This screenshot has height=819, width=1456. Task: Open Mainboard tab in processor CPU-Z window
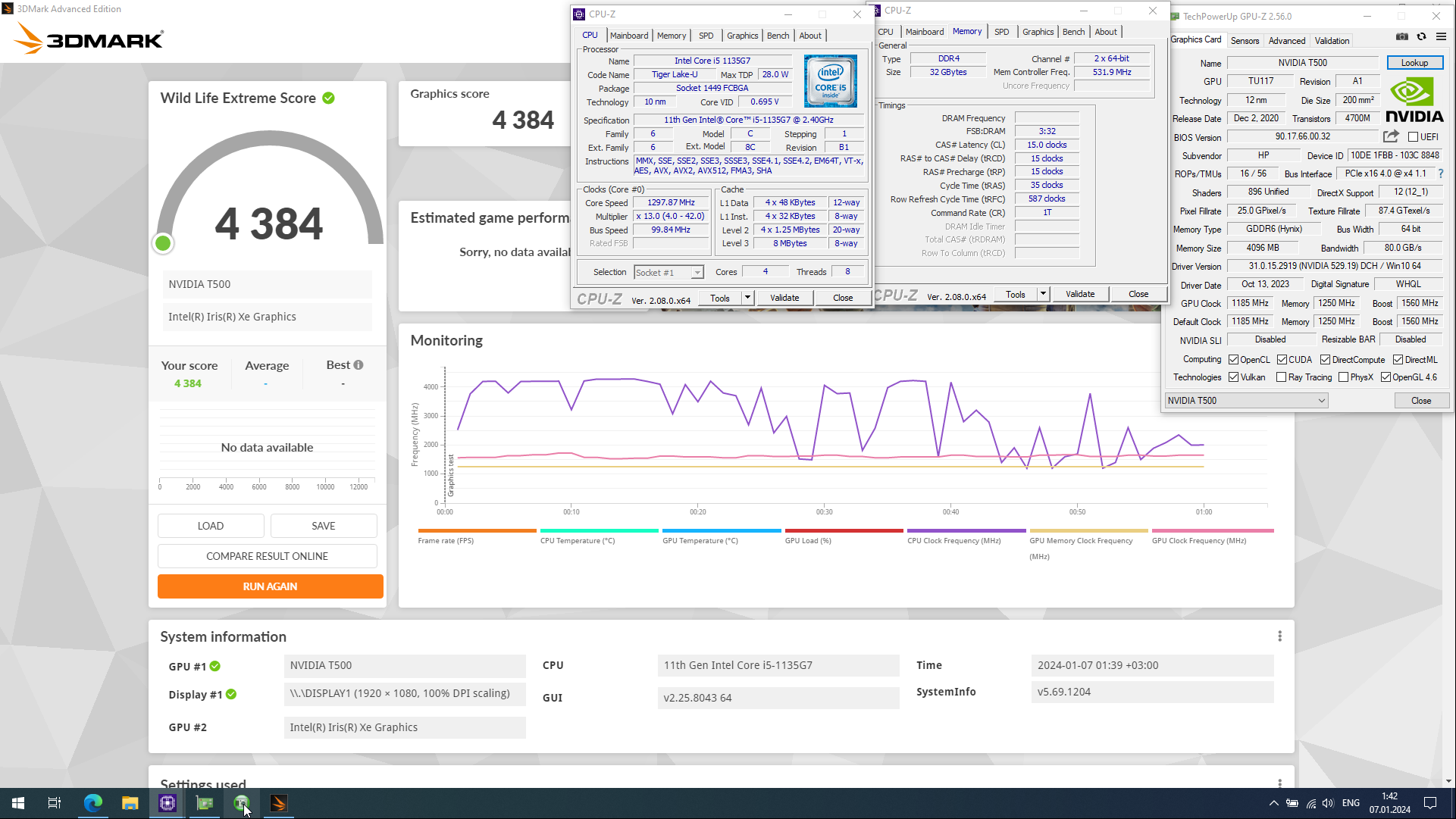pyautogui.click(x=629, y=36)
